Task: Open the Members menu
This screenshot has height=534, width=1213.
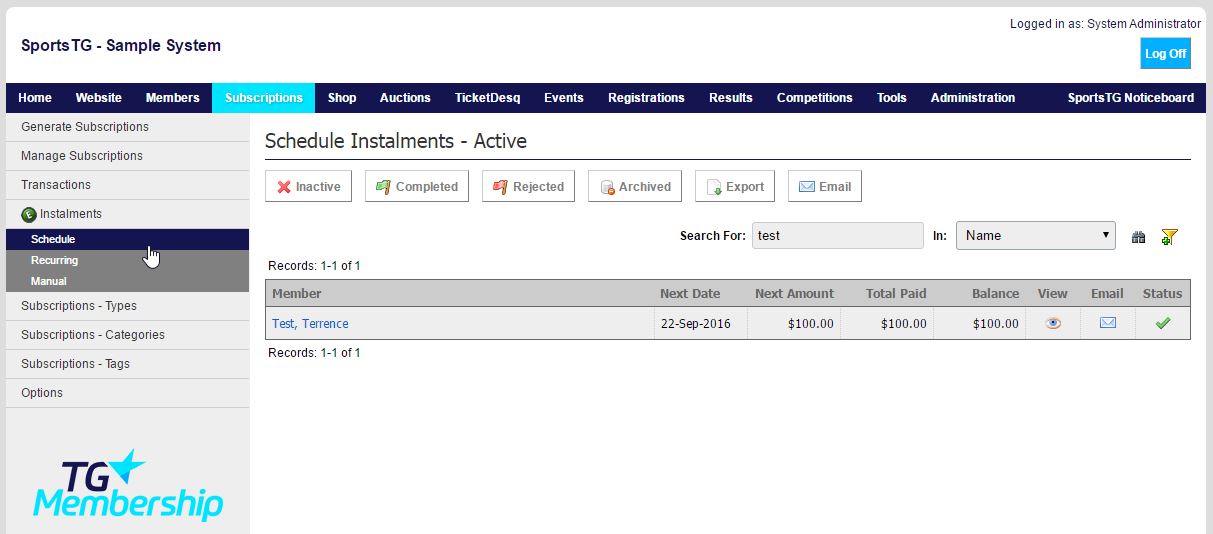Action: 173,98
